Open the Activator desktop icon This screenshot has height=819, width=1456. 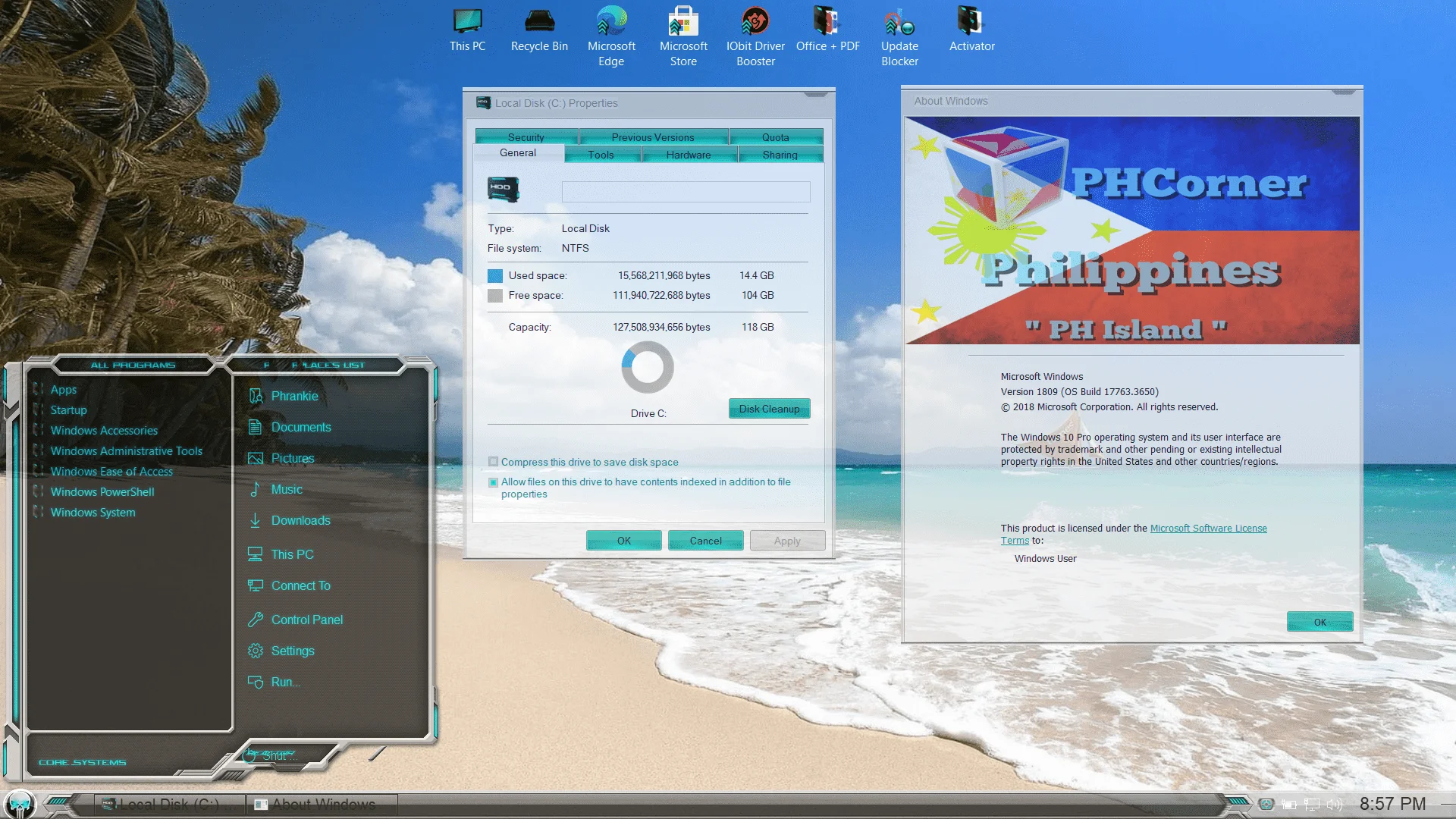(x=971, y=30)
